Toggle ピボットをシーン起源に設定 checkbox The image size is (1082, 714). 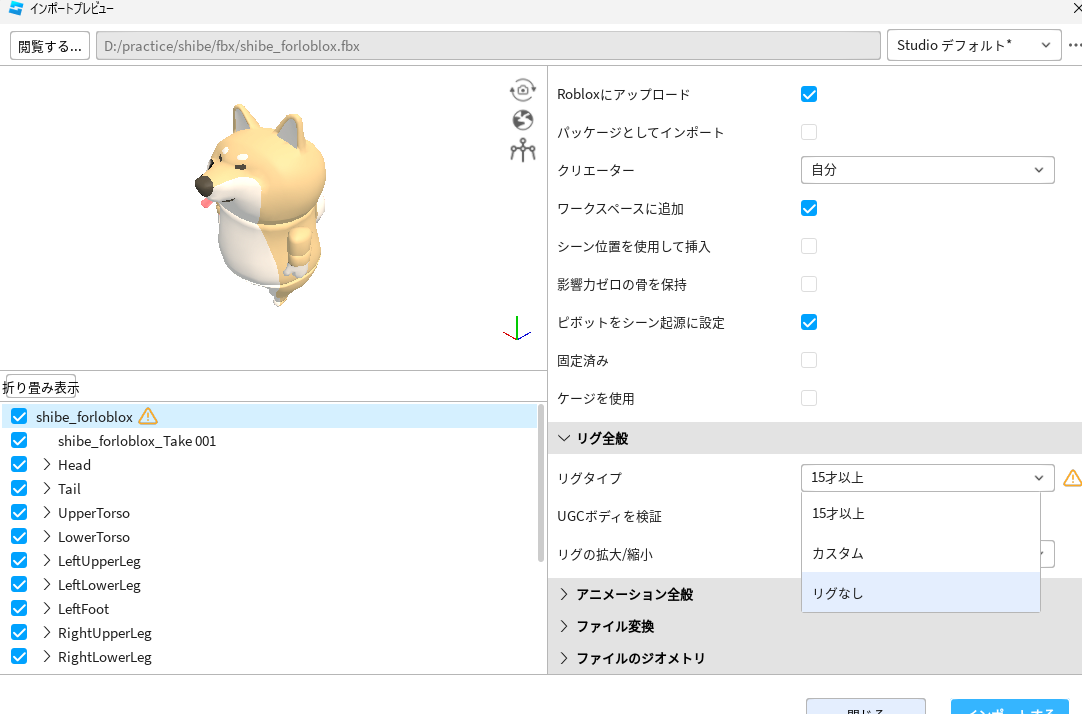pos(809,322)
